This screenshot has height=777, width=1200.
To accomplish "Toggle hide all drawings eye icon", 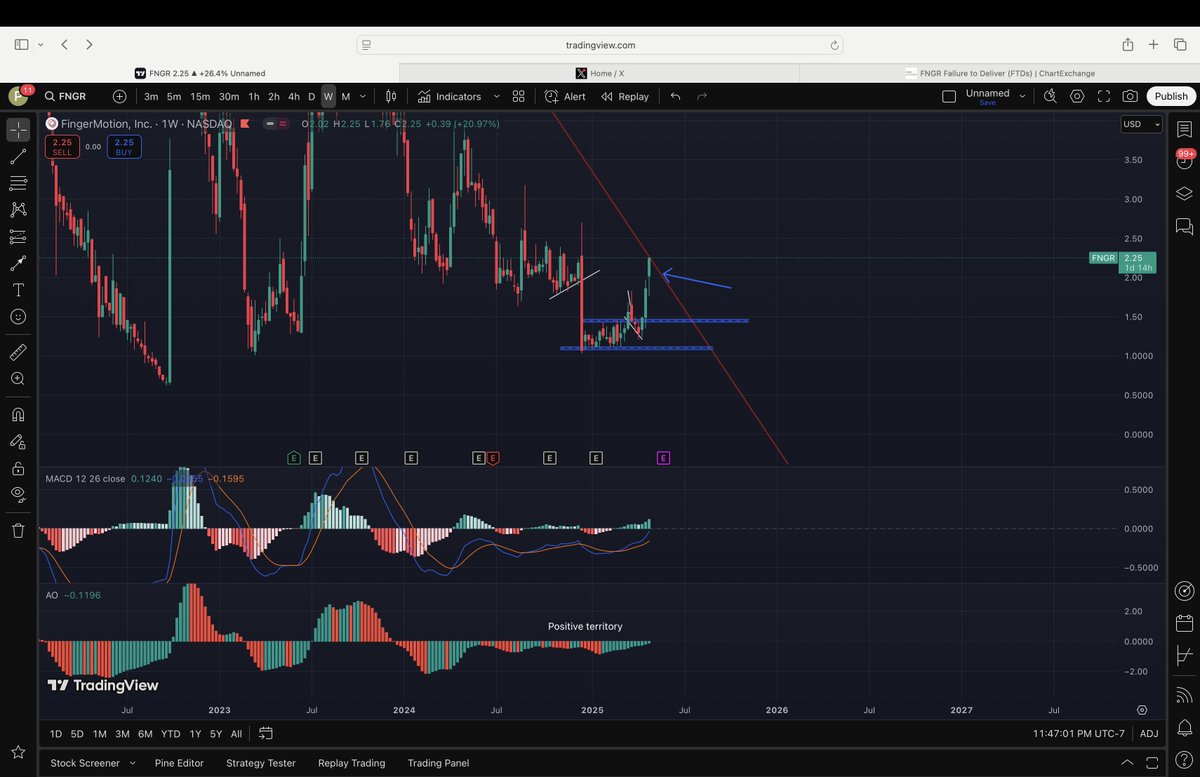I will coord(18,494).
